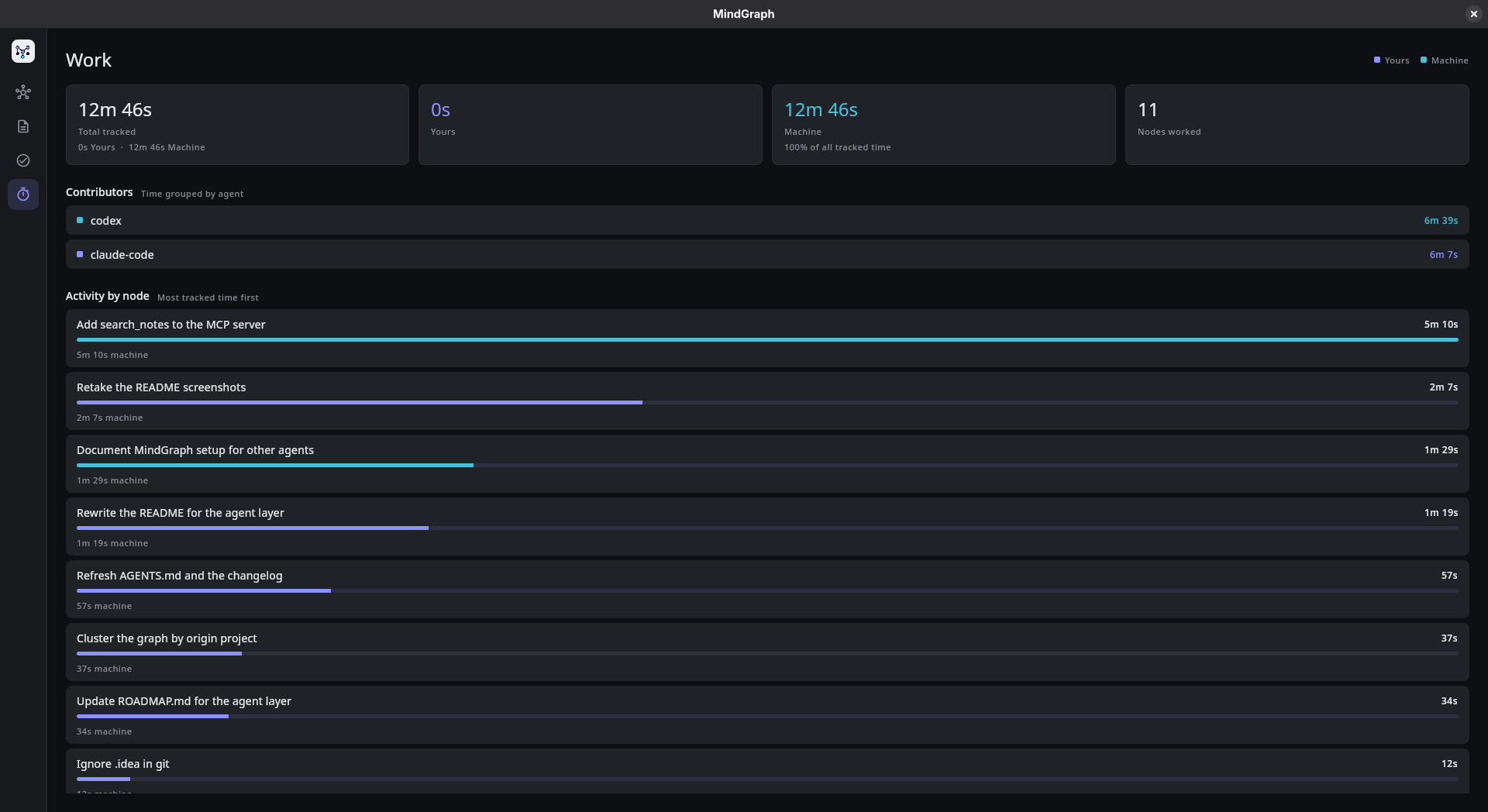Click the progress bar for Refresh AGENTS.md
Screen dimensions: 1488x812
[767, 590]
